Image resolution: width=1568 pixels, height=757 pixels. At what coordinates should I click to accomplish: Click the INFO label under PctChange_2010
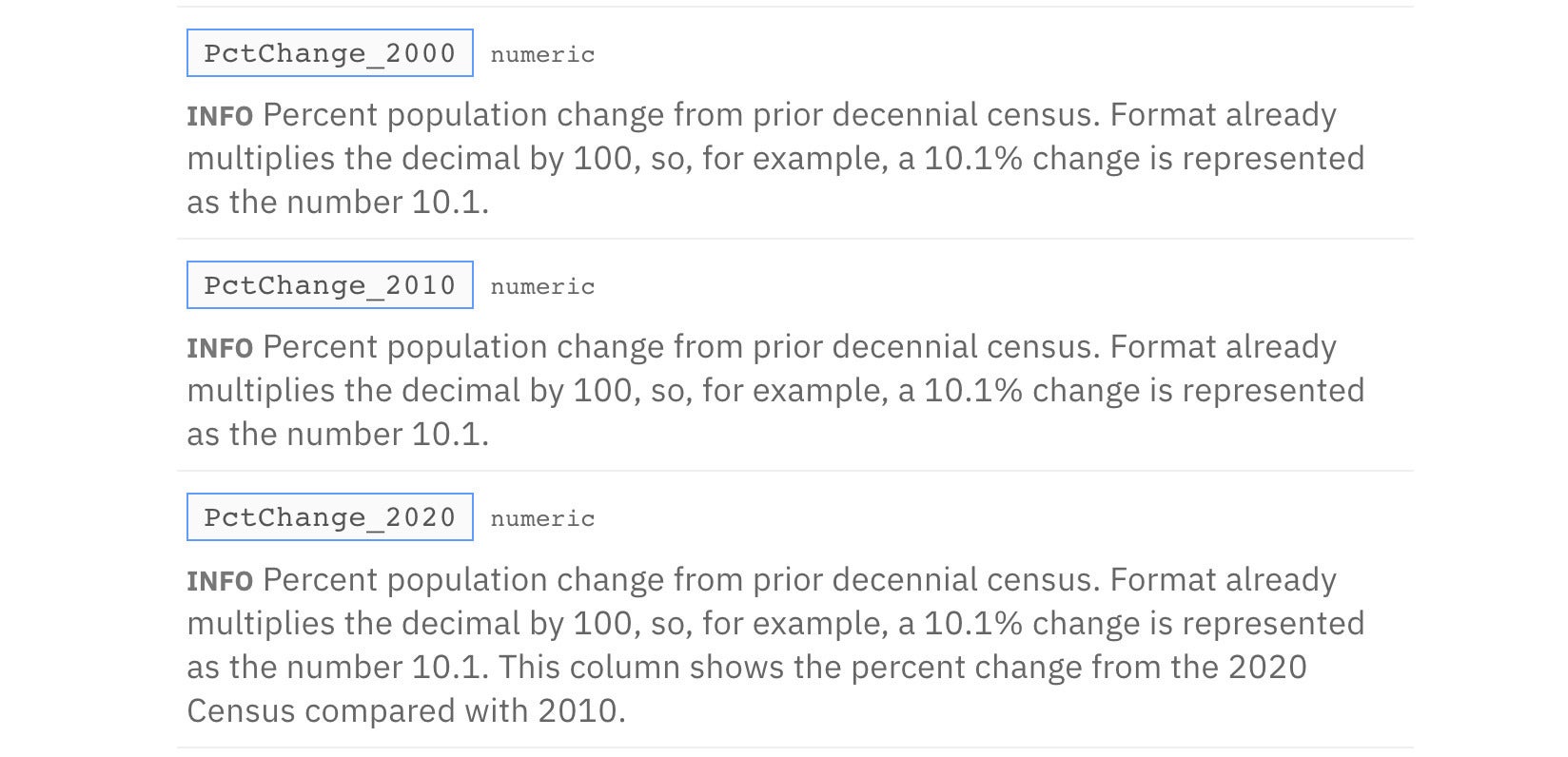coord(220,348)
